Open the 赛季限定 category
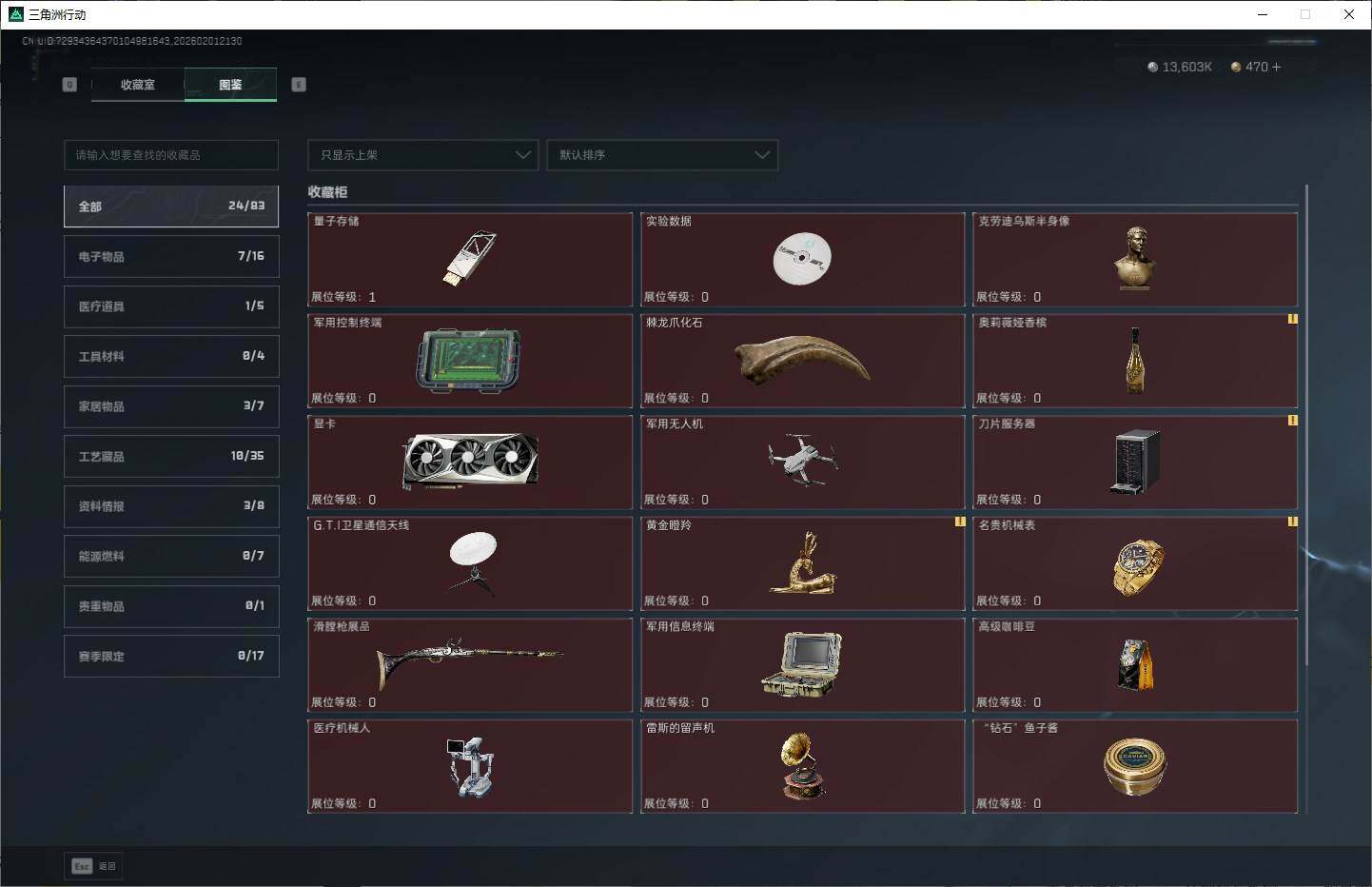 [x=171, y=657]
